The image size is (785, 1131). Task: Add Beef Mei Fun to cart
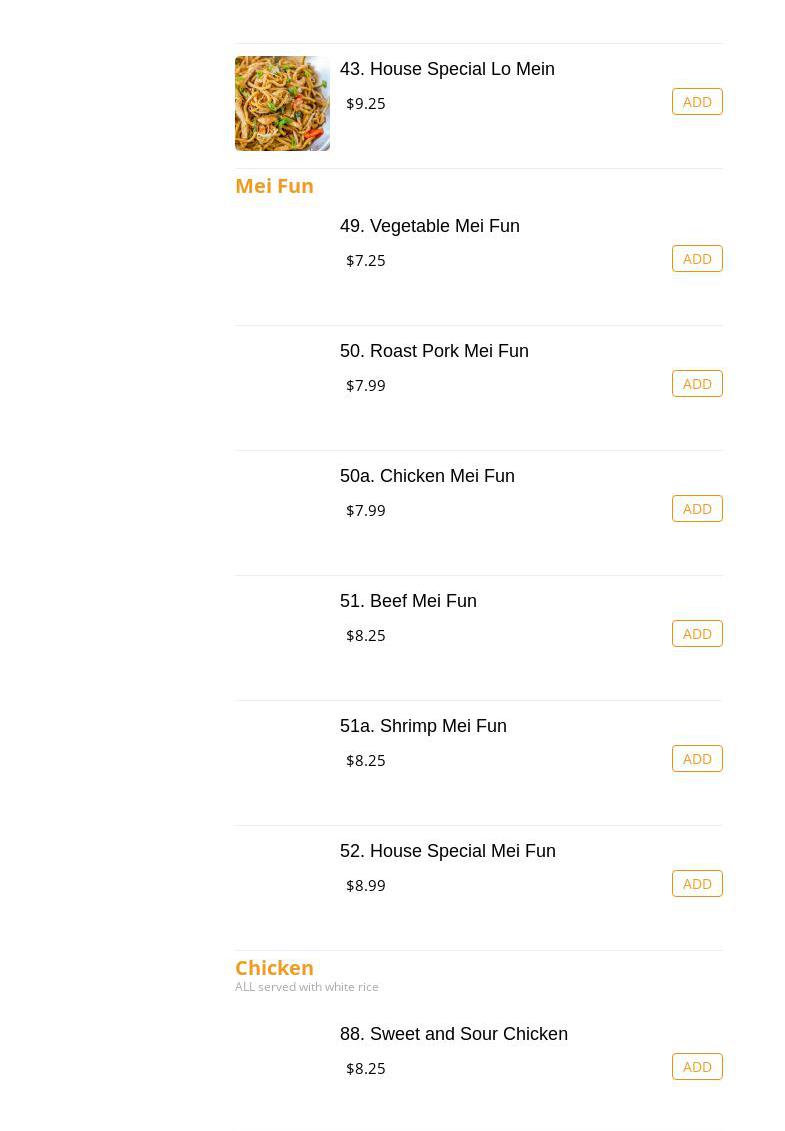pos(697,634)
